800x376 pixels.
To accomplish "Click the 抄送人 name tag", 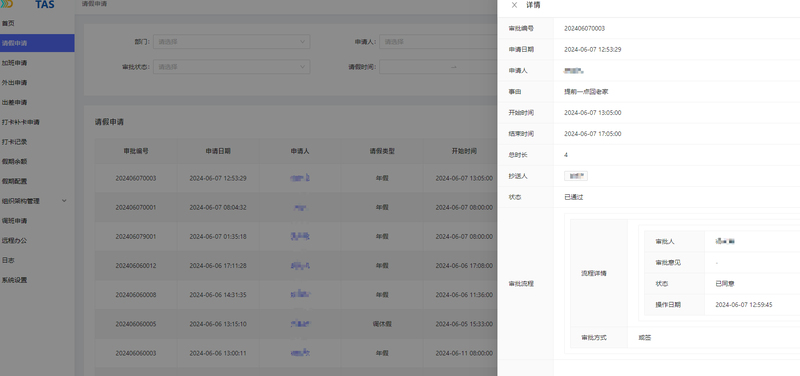I will pos(576,176).
